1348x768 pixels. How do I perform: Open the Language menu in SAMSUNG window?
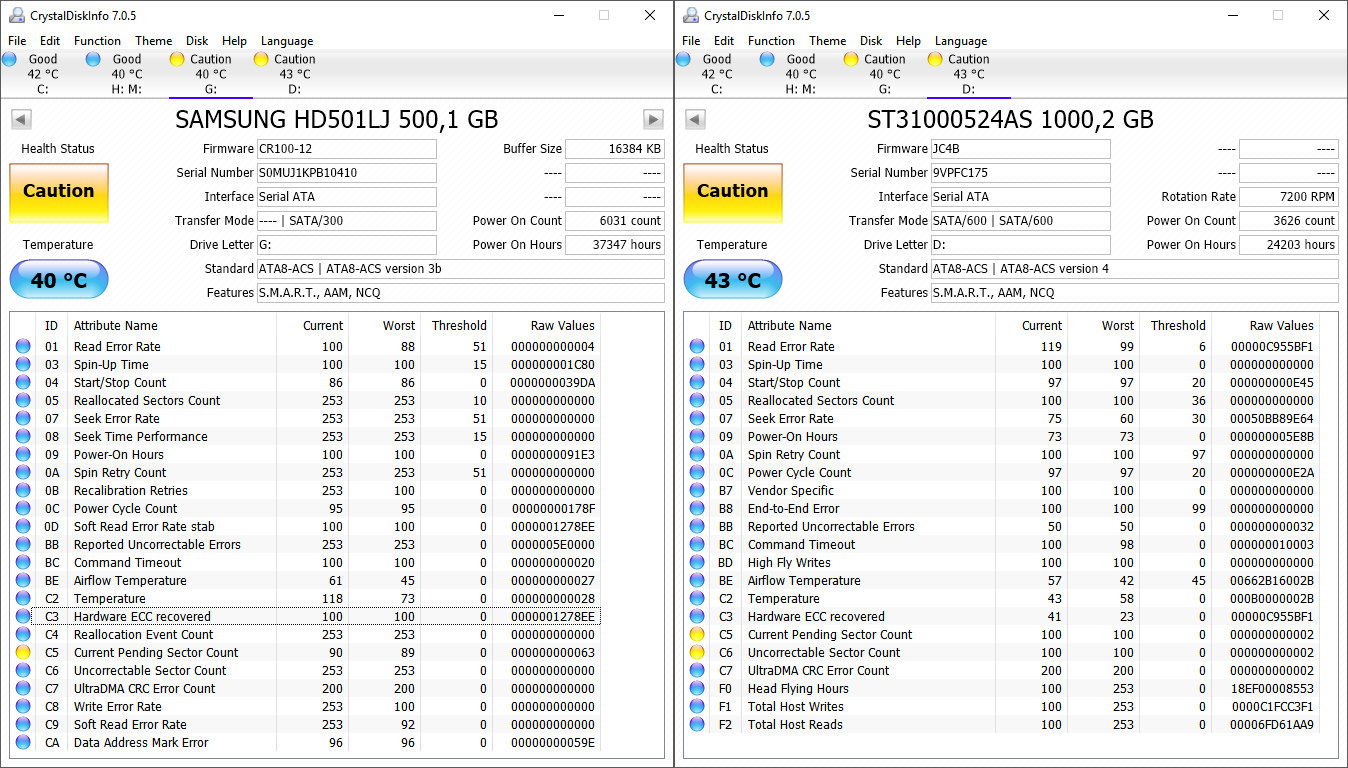[x=287, y=41]
